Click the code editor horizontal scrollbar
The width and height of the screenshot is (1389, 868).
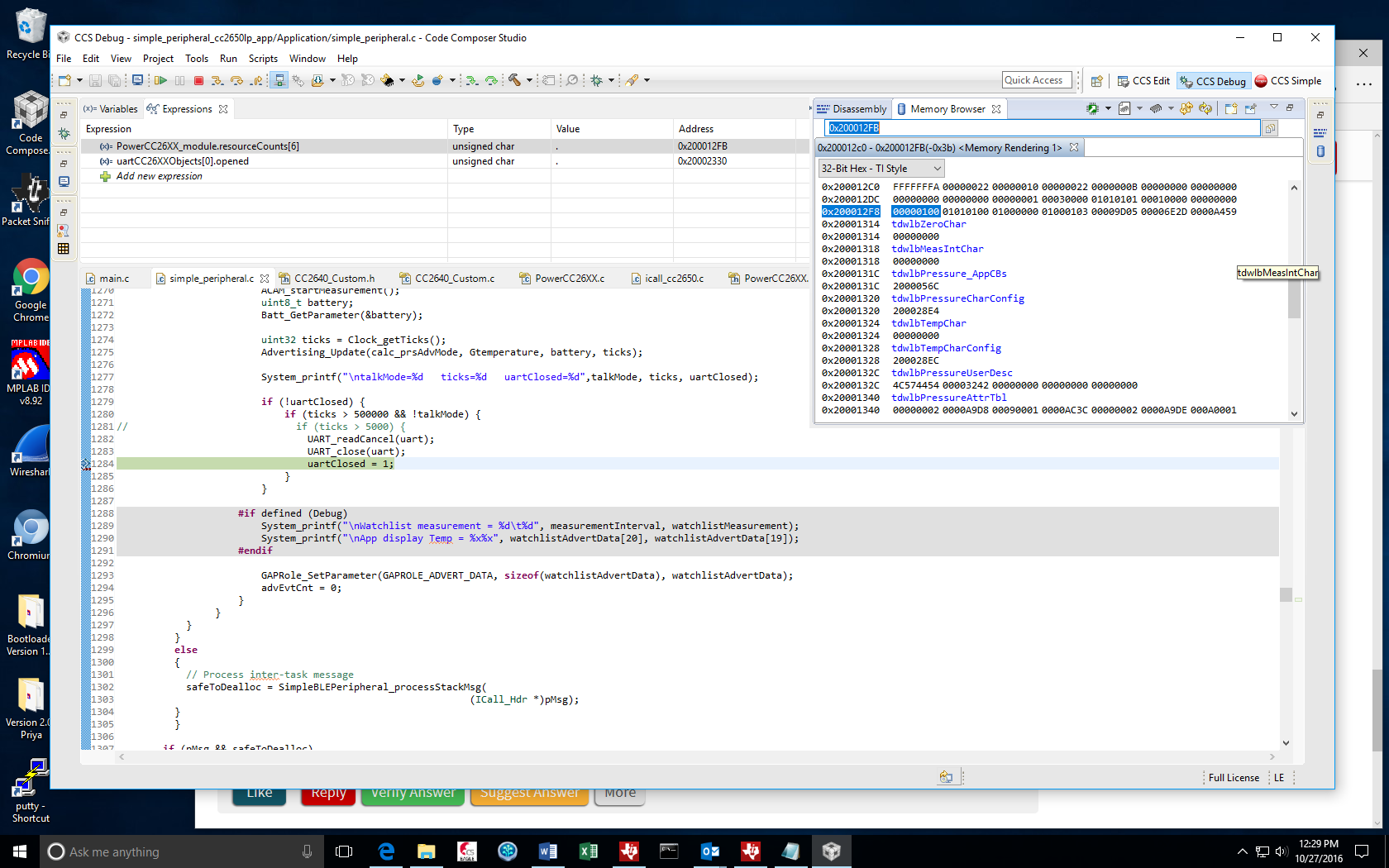[697, 756]
